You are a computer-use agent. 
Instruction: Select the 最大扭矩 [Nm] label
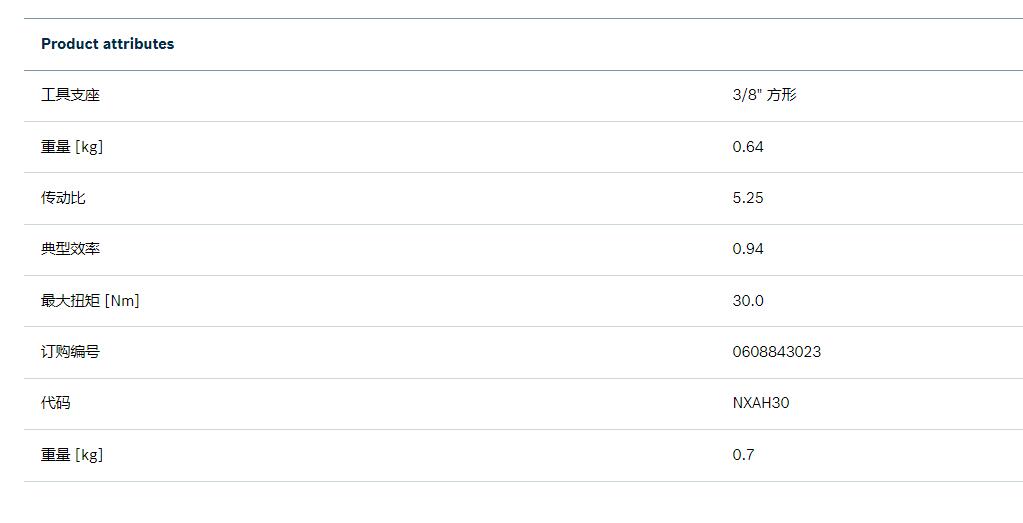(90, 301)
